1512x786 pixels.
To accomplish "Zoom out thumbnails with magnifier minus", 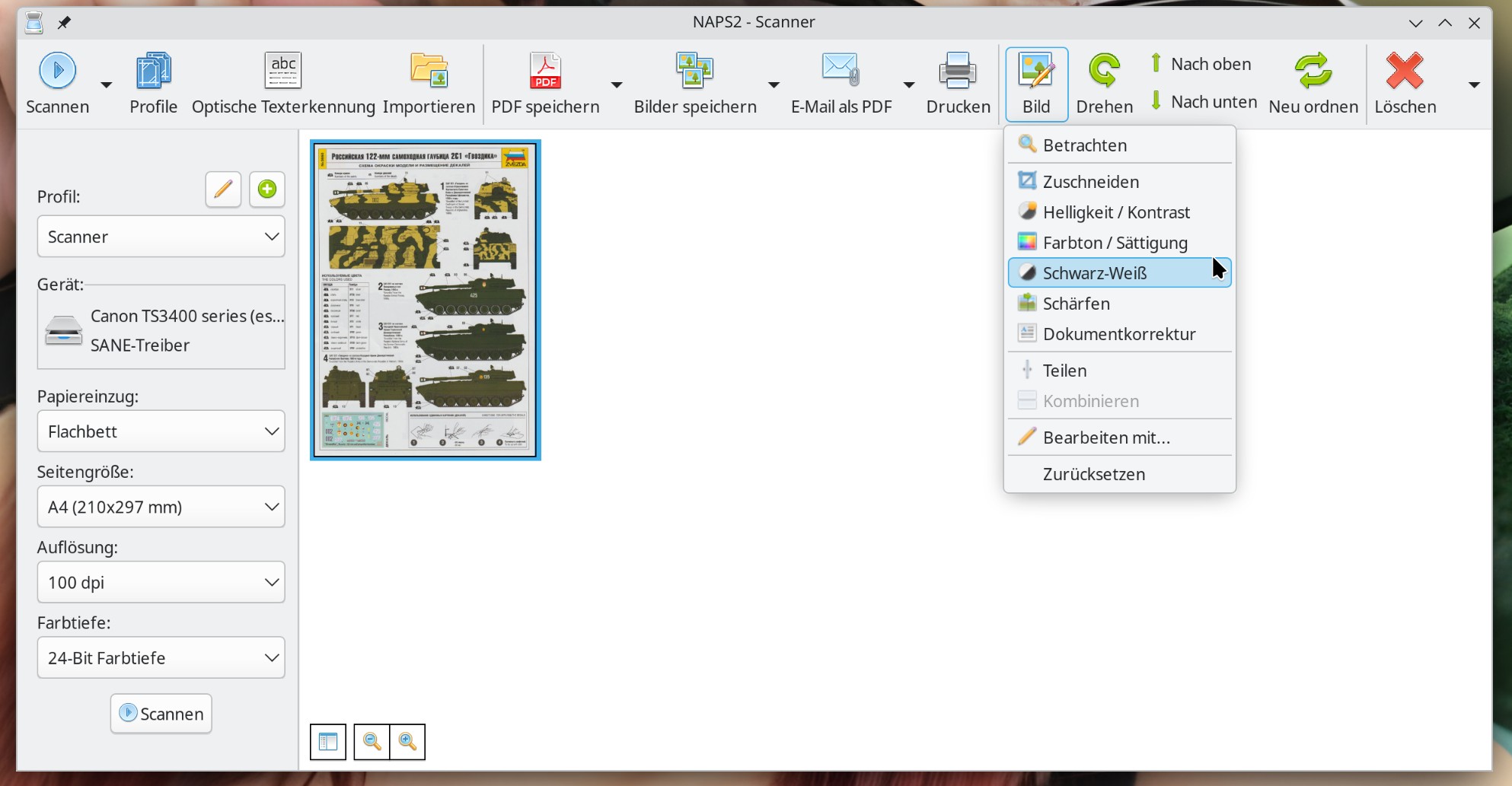I will [372, 741].
